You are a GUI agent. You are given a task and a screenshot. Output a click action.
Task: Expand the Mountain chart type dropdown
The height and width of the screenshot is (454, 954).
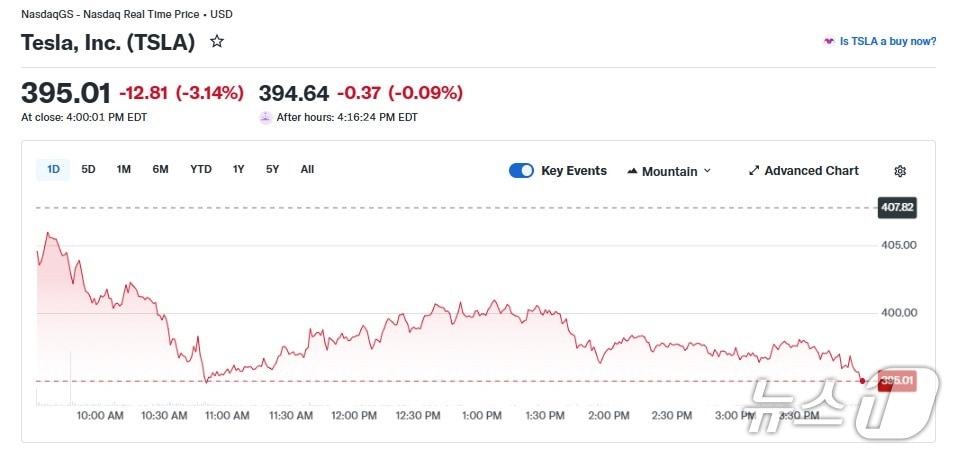click(707, 171)
